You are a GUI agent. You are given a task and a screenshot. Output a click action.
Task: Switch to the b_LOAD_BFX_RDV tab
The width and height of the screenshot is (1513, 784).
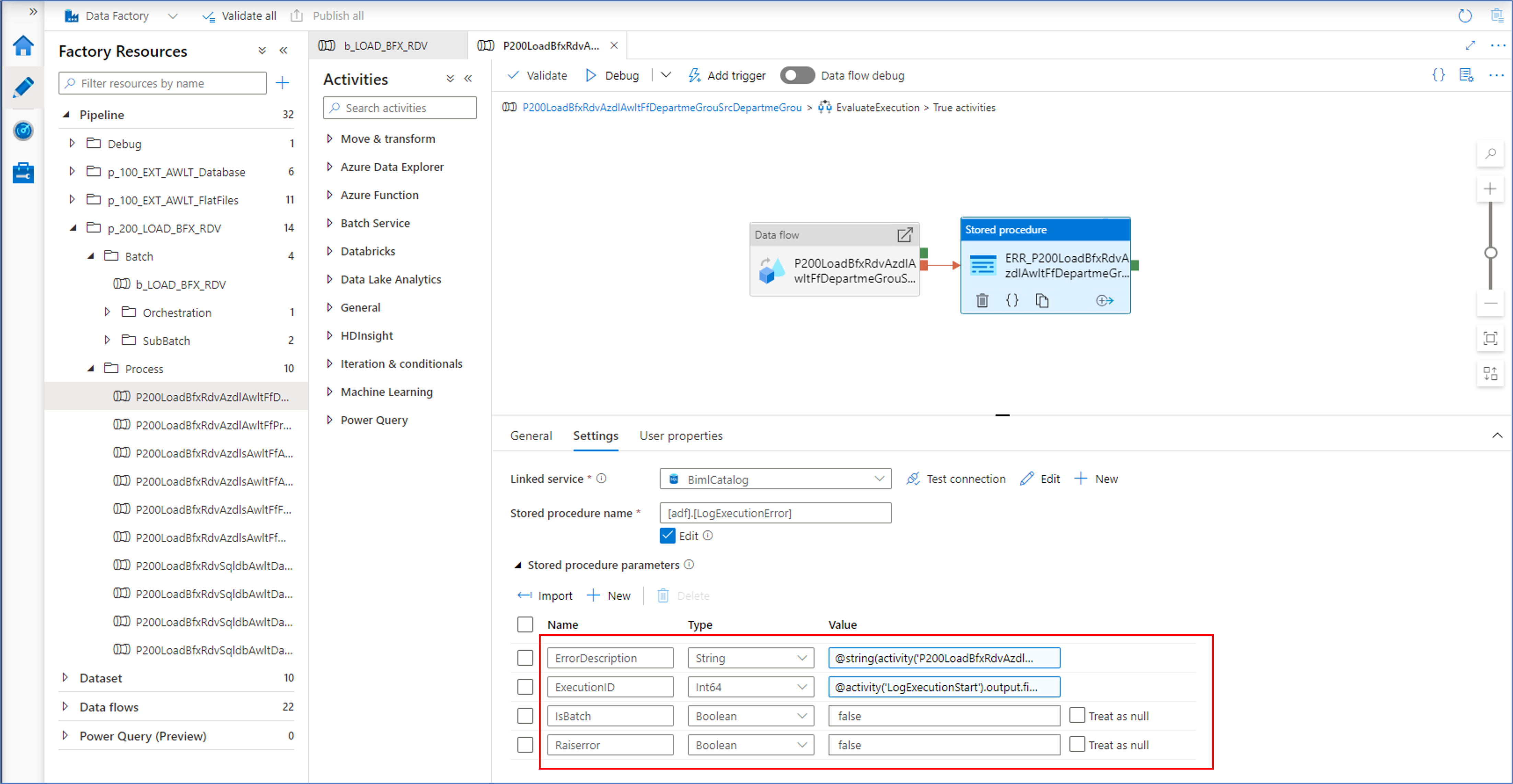point(388,45)
